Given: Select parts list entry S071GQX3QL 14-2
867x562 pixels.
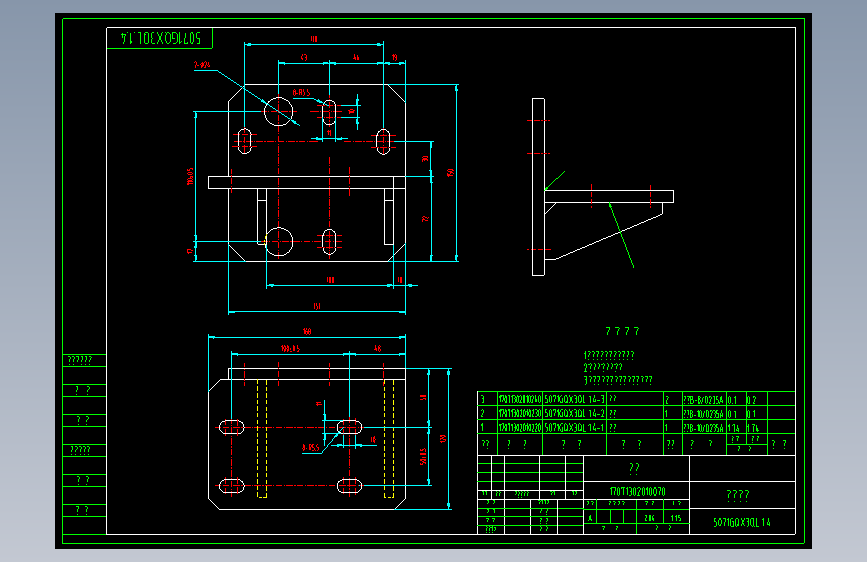Looking at the screenshot, I should coord(574,413).
